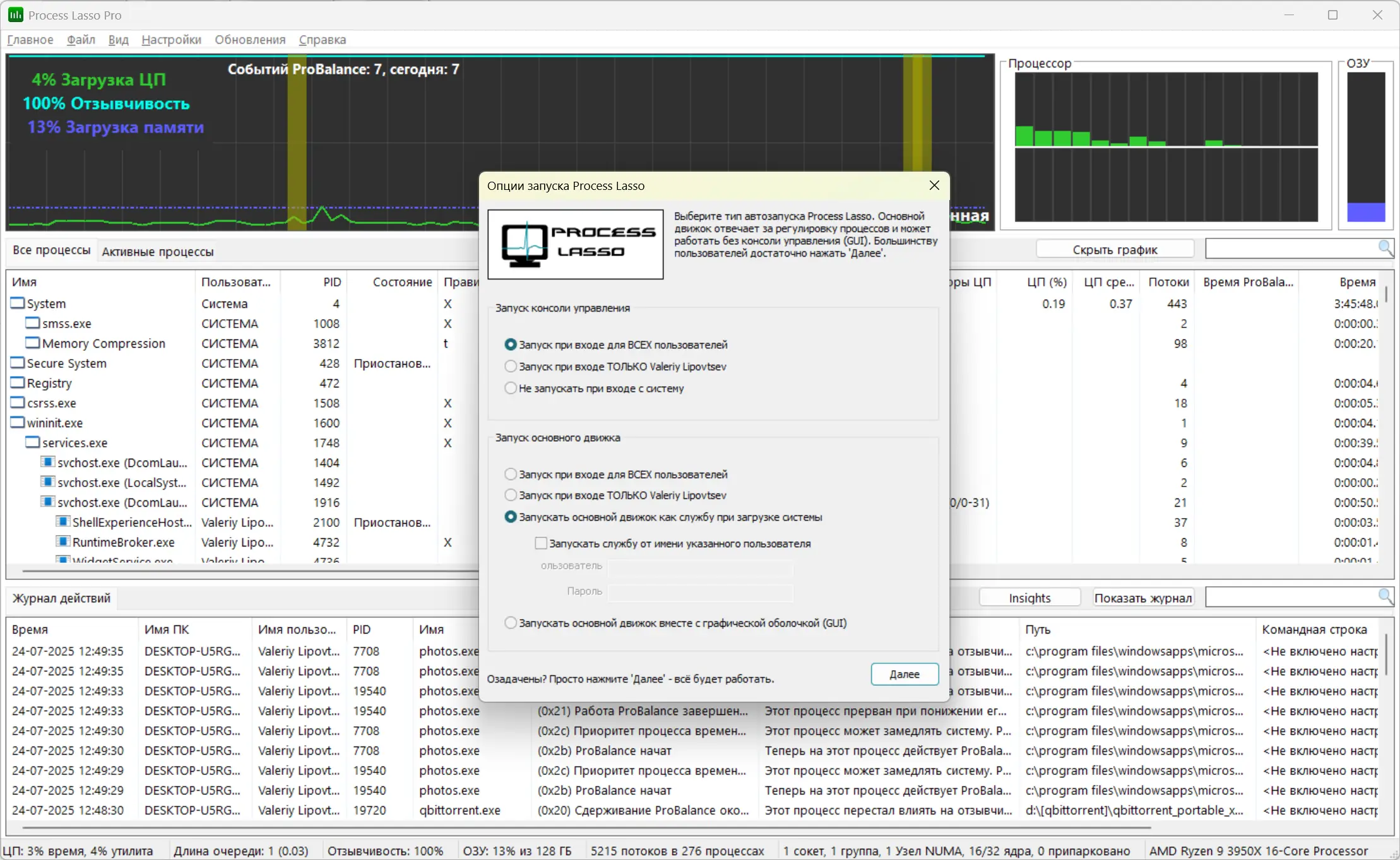Image resolution: width=1400 pixels, height=860 pixels.
Task: Click the action log search magnifier icon
Action: [1385, 596]
